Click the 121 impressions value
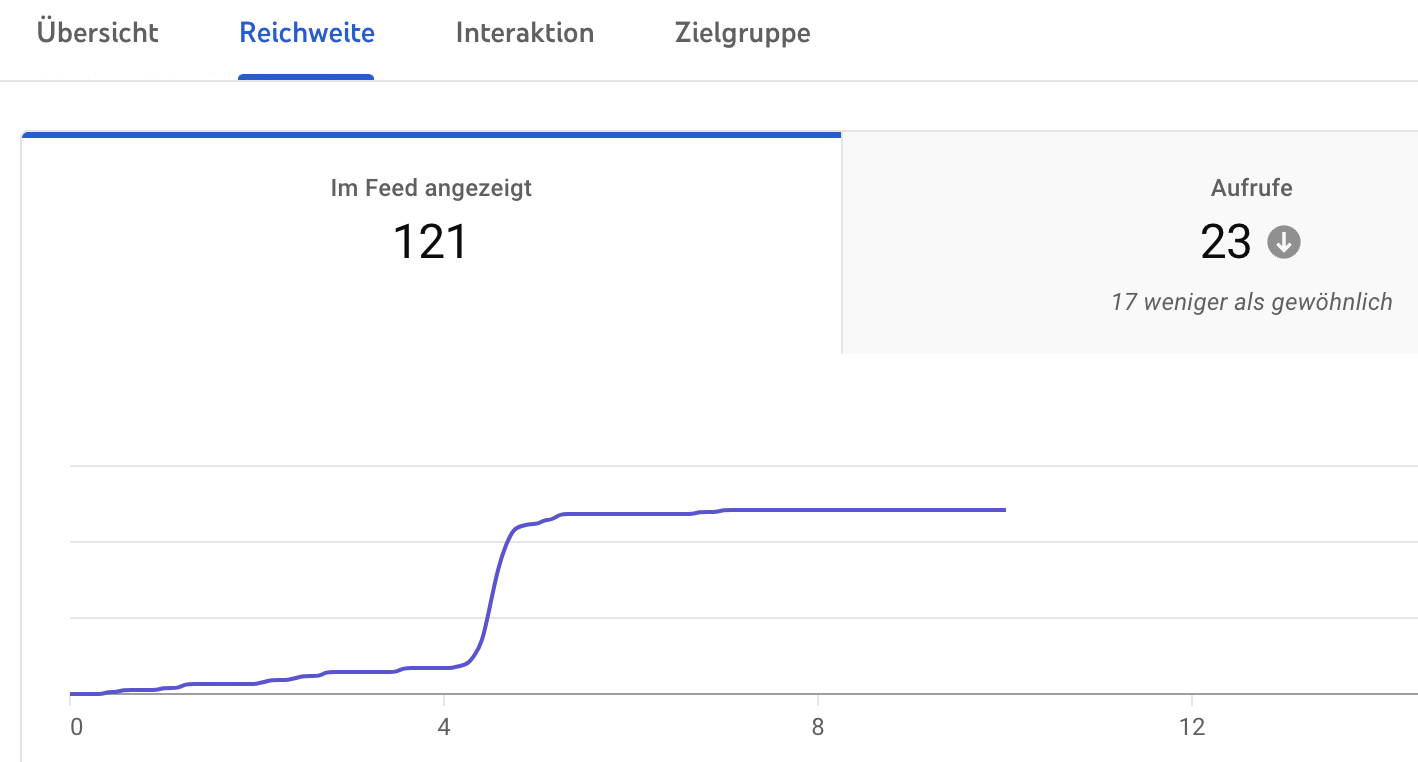Image resolution: width=1418 pixels, height=762 pixels. 430,242
